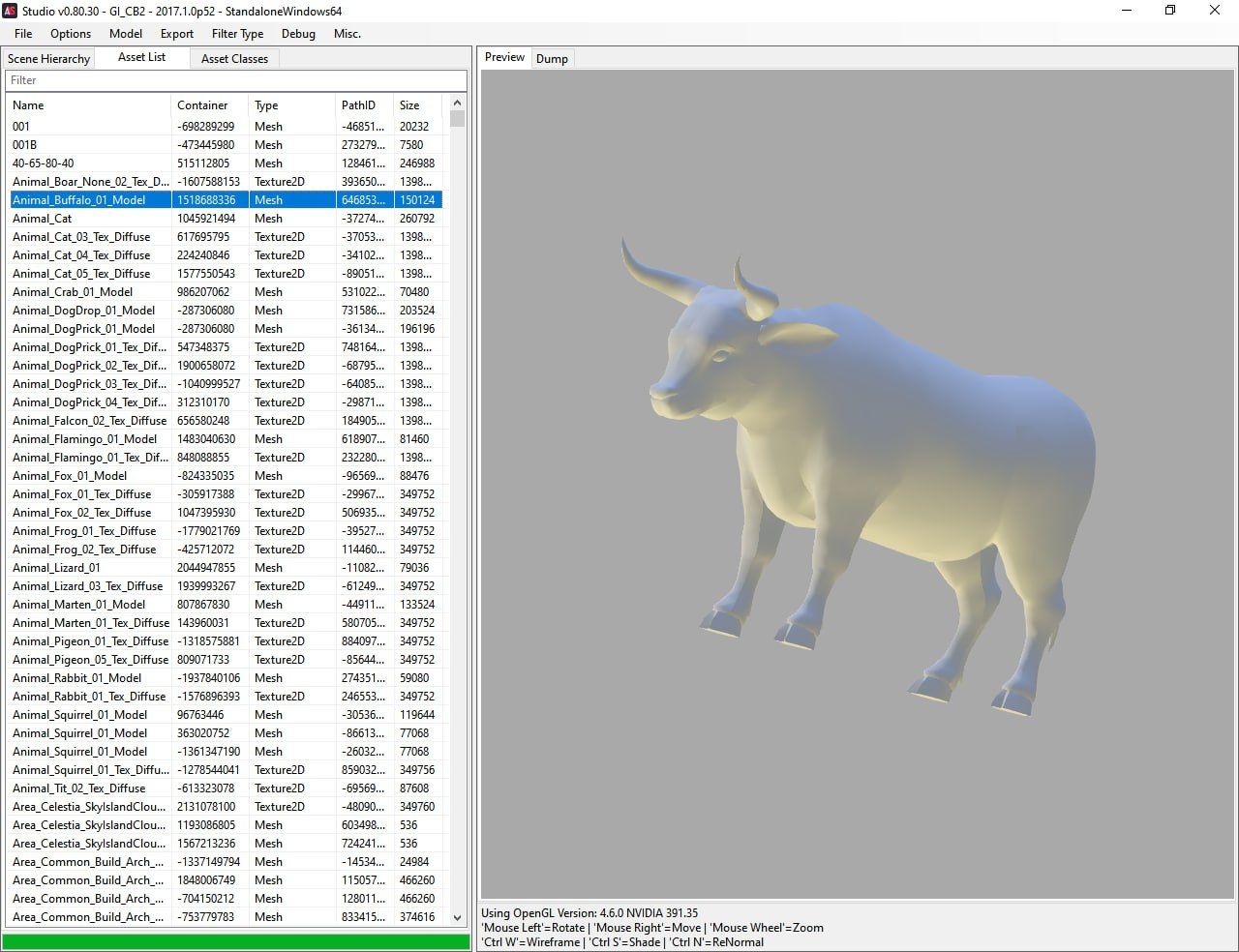Image resolution: width=1239 pixels, height=952 pixels.
Task: Select Animal_Pigeon_05_Tex_Diffuse in the list
Action: [x=226, y=660]
